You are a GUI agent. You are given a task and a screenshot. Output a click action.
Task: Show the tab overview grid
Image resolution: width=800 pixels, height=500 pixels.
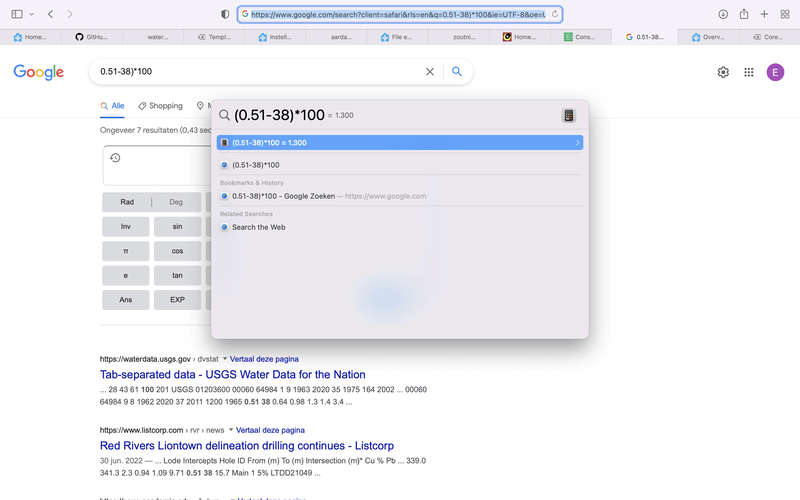[x=785, y=14]
